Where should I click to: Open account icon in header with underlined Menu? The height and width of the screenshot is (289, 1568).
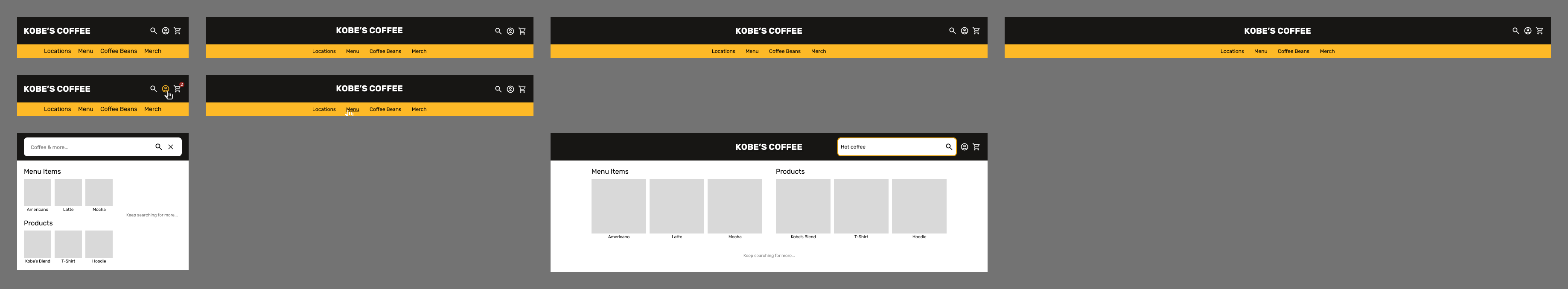(510, 89)
